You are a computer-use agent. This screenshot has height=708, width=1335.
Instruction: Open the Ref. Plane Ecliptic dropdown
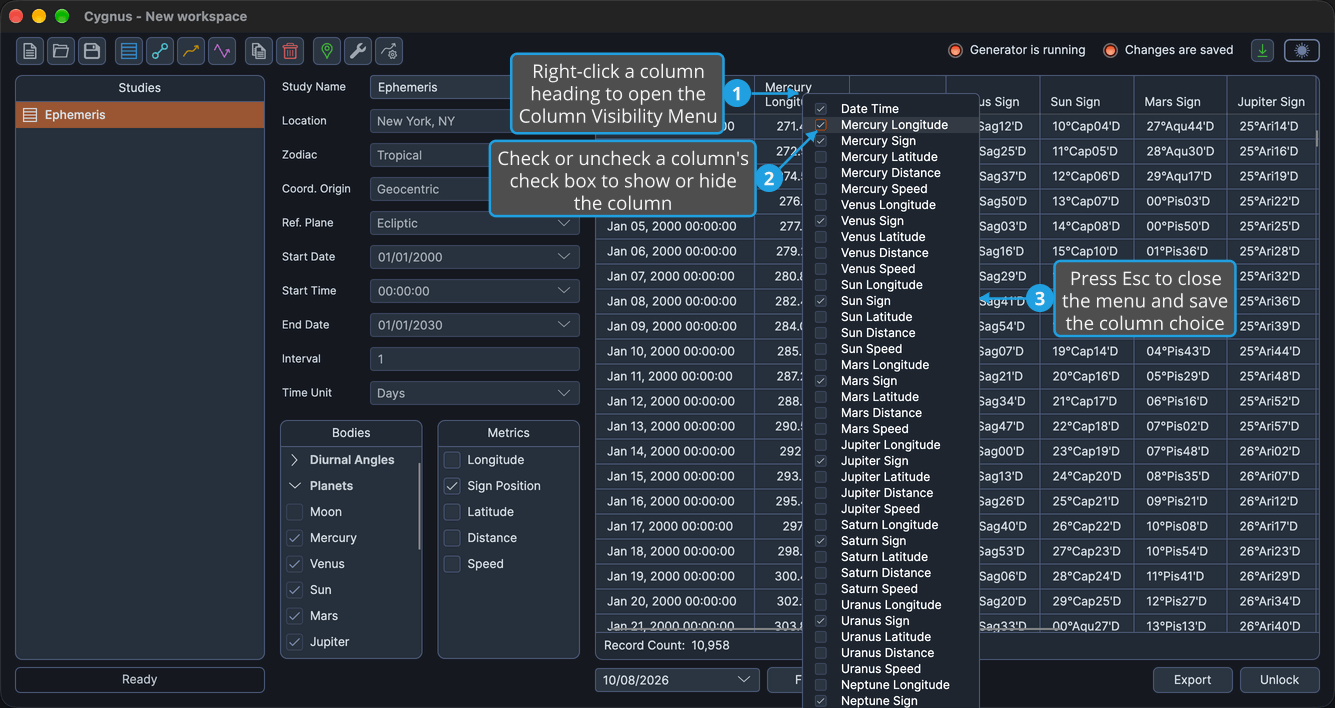475,223
